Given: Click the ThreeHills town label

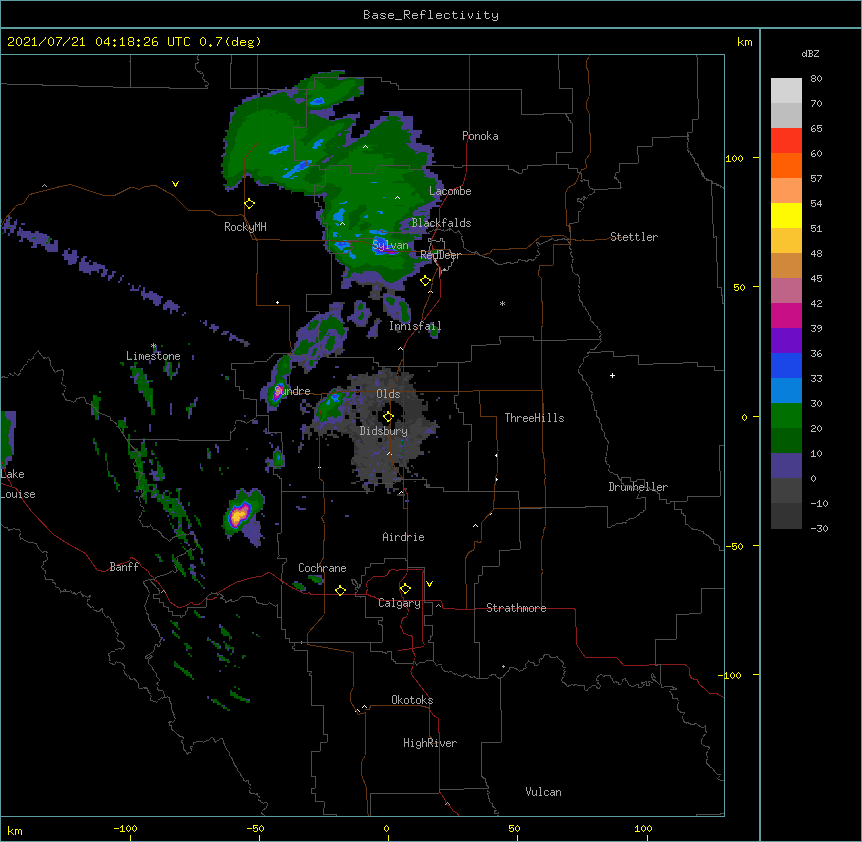Looking at the screenshot, I should click(534, 418).
